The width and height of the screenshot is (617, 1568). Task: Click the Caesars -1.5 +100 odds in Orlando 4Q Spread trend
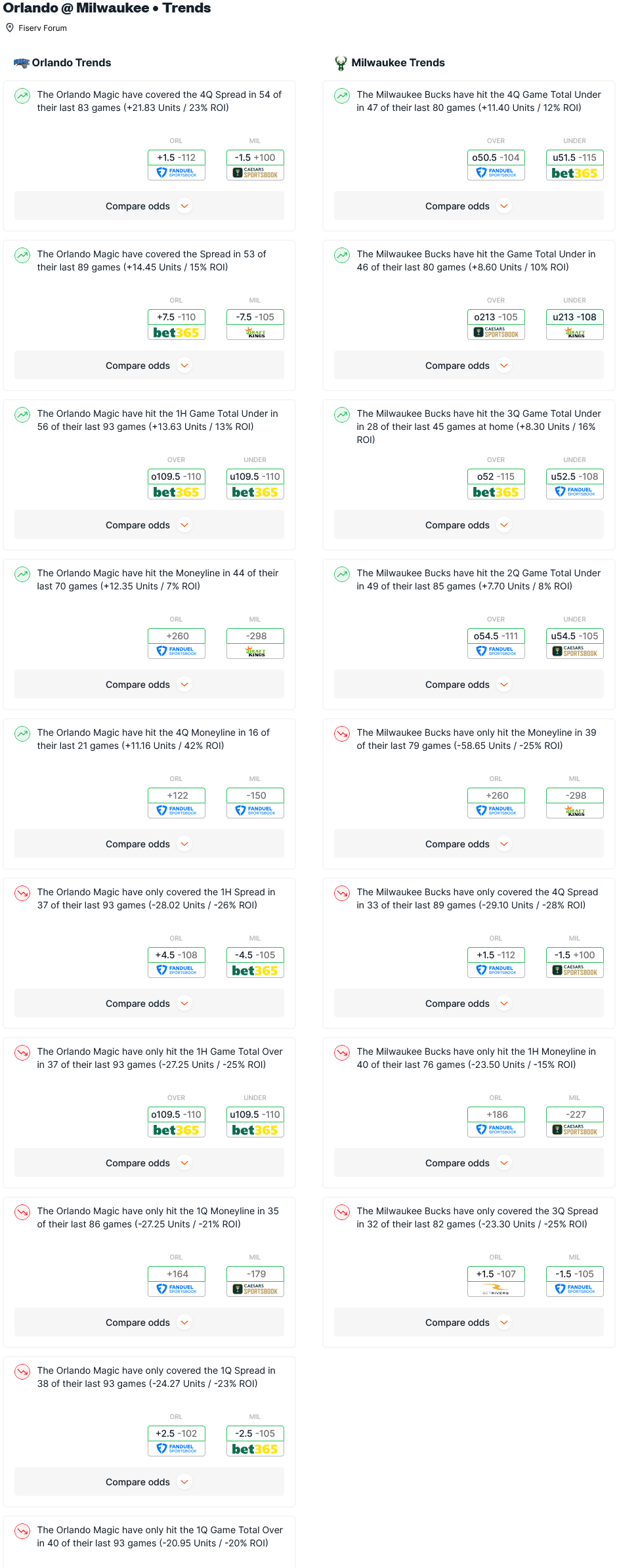coord(255,165)
